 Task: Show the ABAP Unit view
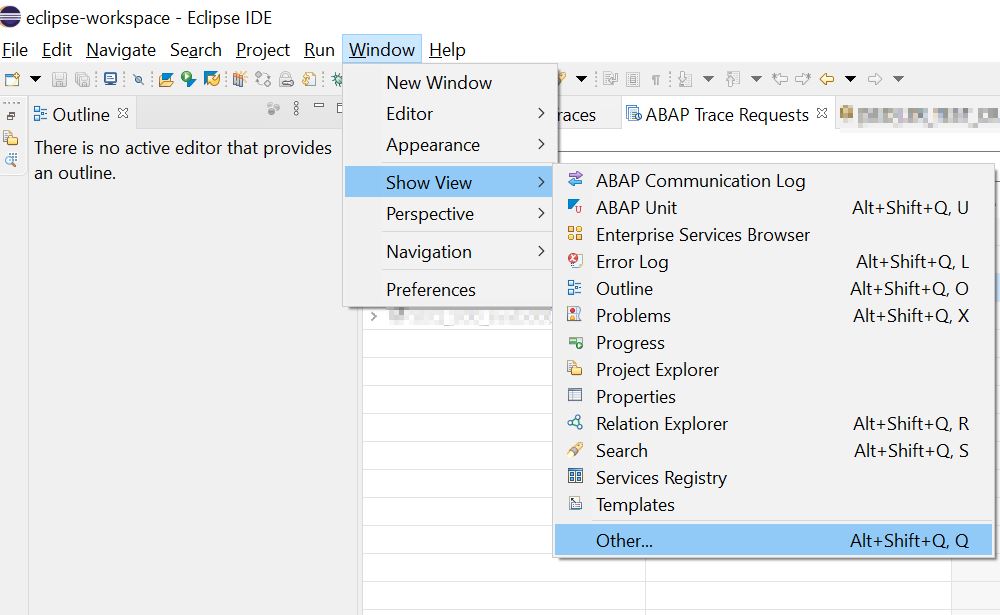click(774, 208)
